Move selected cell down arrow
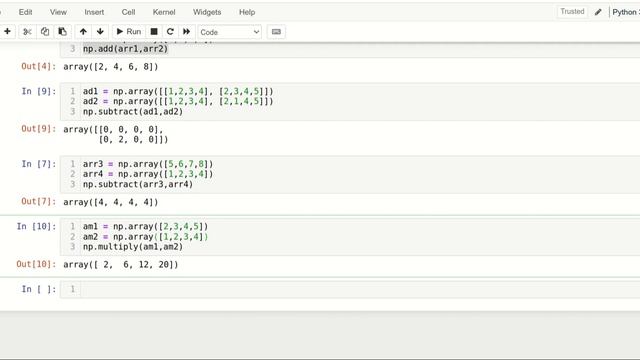 [x=100, y=31]
